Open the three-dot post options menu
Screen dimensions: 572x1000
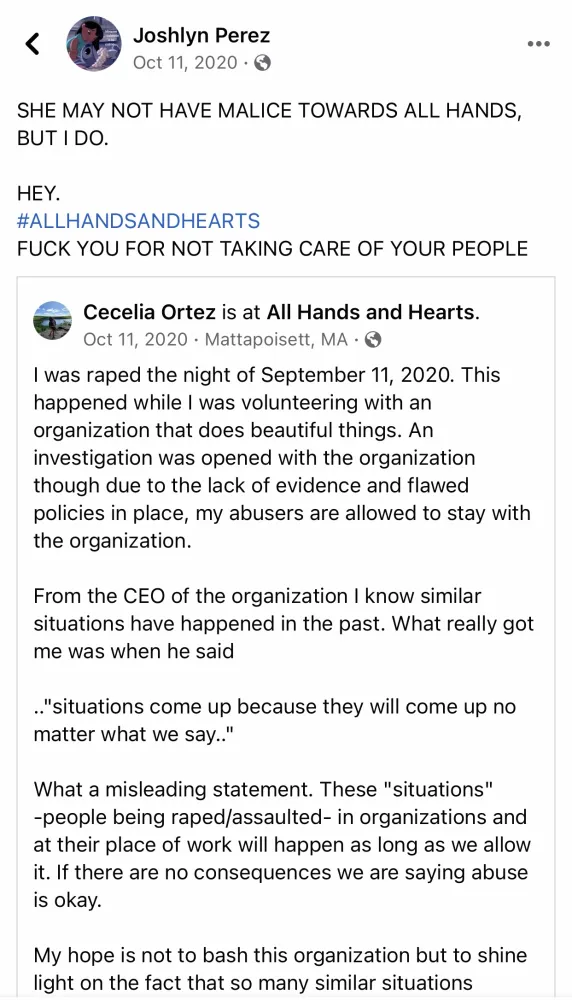(x=539, y=44)
